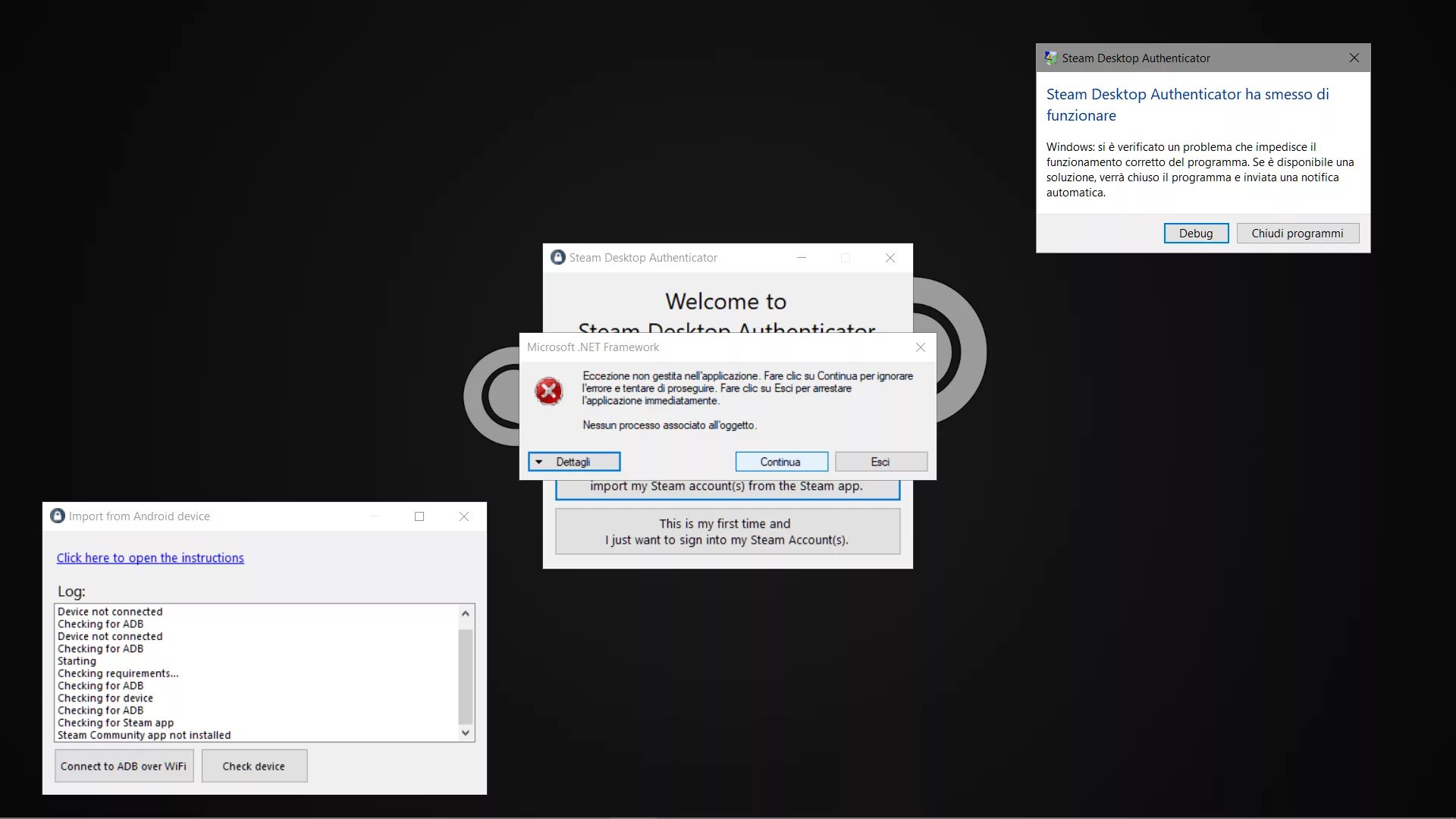Click lock icon in Welcome window title bar
Screen dimensions: 1456x819
click(x=558, y=257)
